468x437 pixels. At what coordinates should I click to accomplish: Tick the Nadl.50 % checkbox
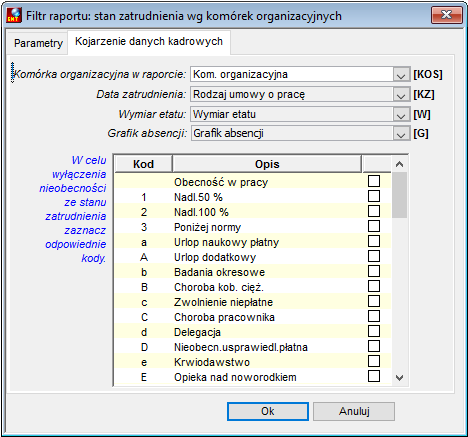tap(374, 196)
